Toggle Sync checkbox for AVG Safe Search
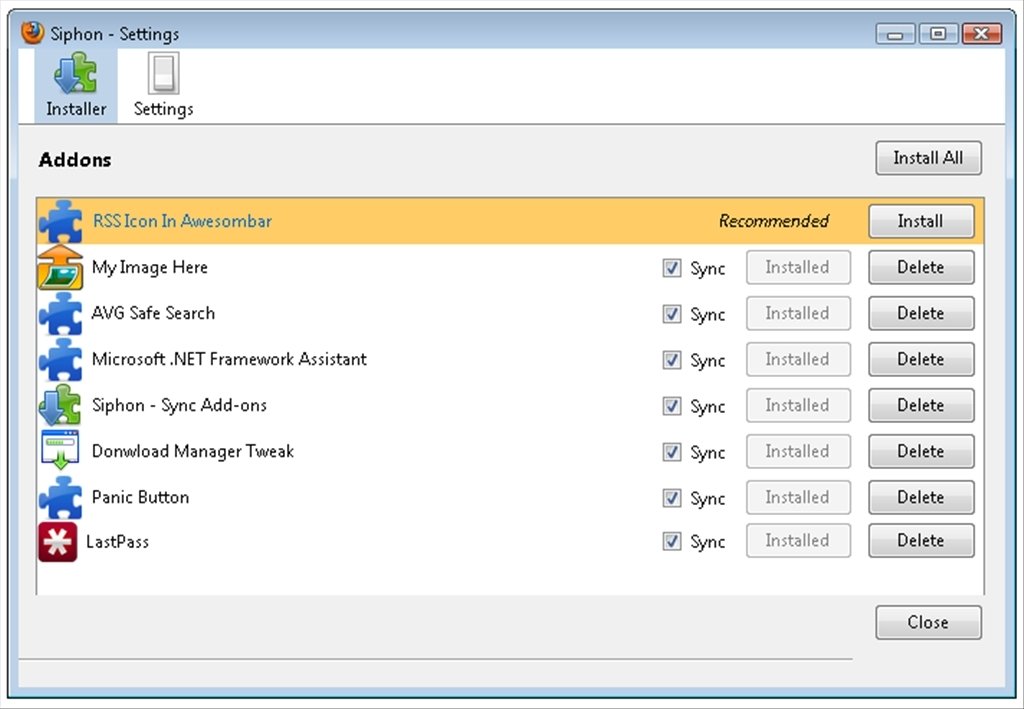This screenshot has height=709, width=1024. (x=671, y=314)
